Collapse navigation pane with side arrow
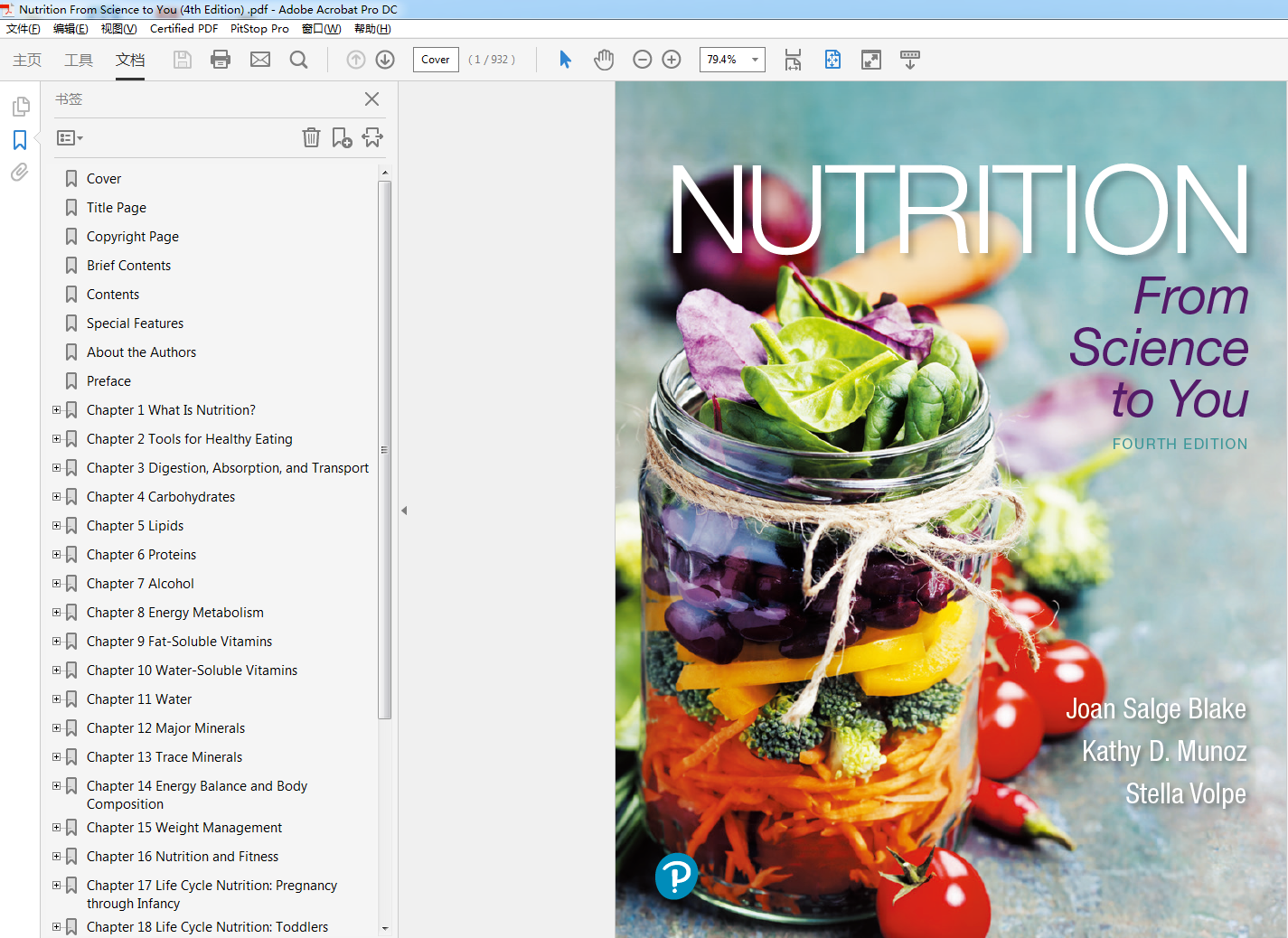 click(404, 511)
